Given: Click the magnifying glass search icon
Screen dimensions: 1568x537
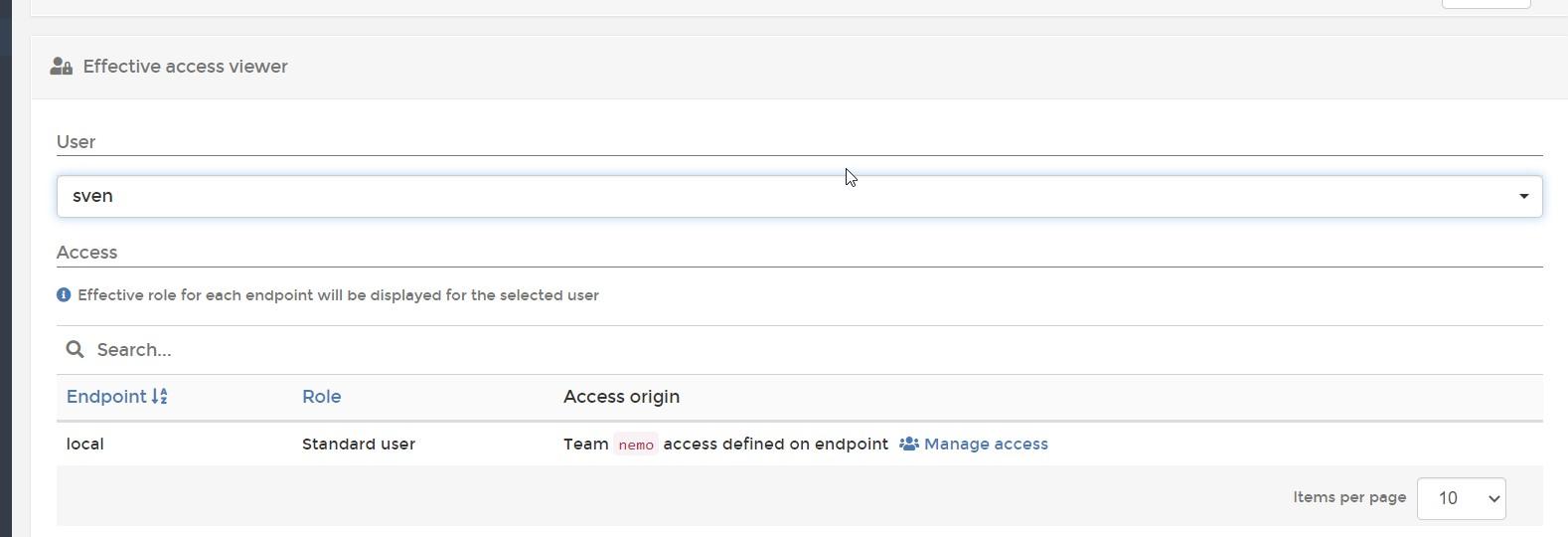Looking at the screenshot, I should click(x=75, y=349).
